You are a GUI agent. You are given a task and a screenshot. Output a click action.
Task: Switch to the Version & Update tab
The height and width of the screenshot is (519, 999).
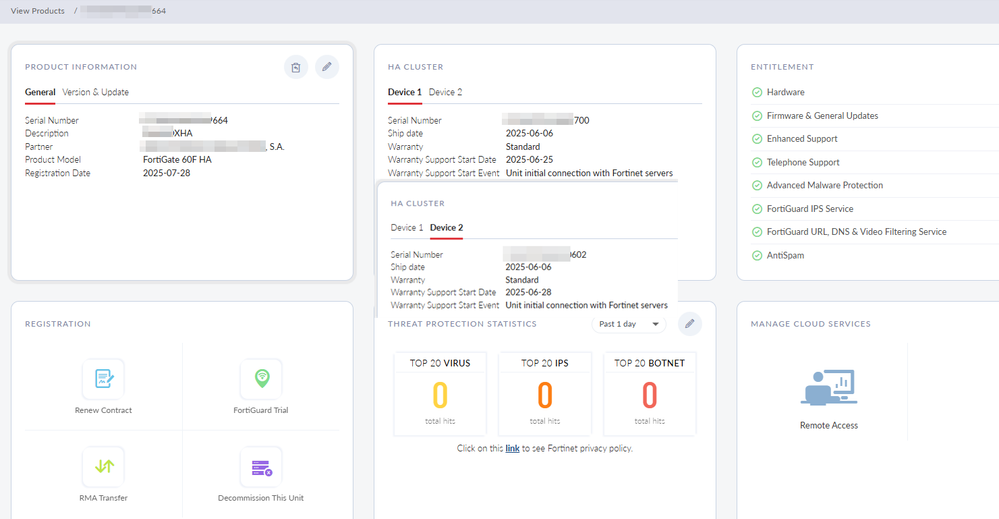click(95, 92)
